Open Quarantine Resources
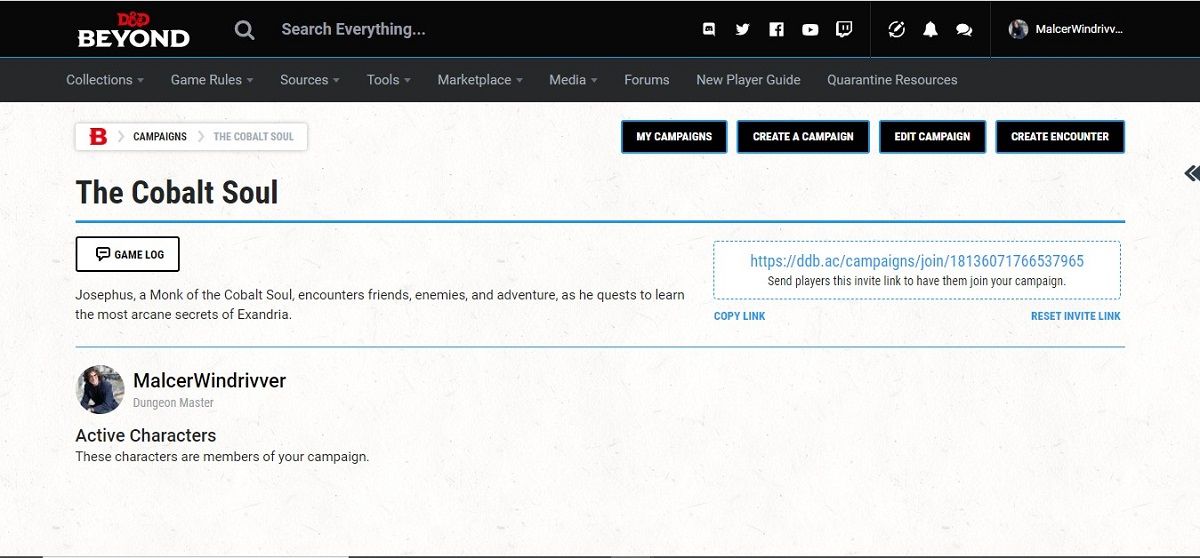This screenshot has width=1200, height=558. 892,80
